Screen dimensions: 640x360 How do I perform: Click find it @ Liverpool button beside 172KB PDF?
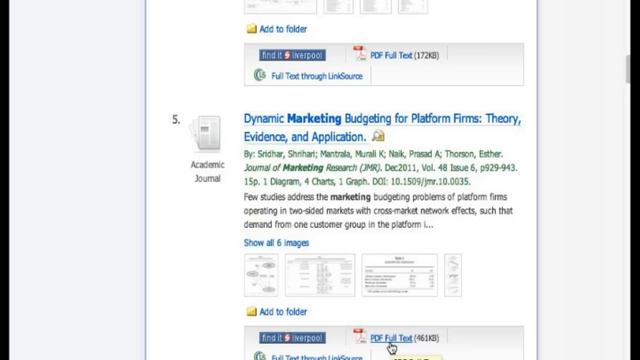[x=292, y=55]
